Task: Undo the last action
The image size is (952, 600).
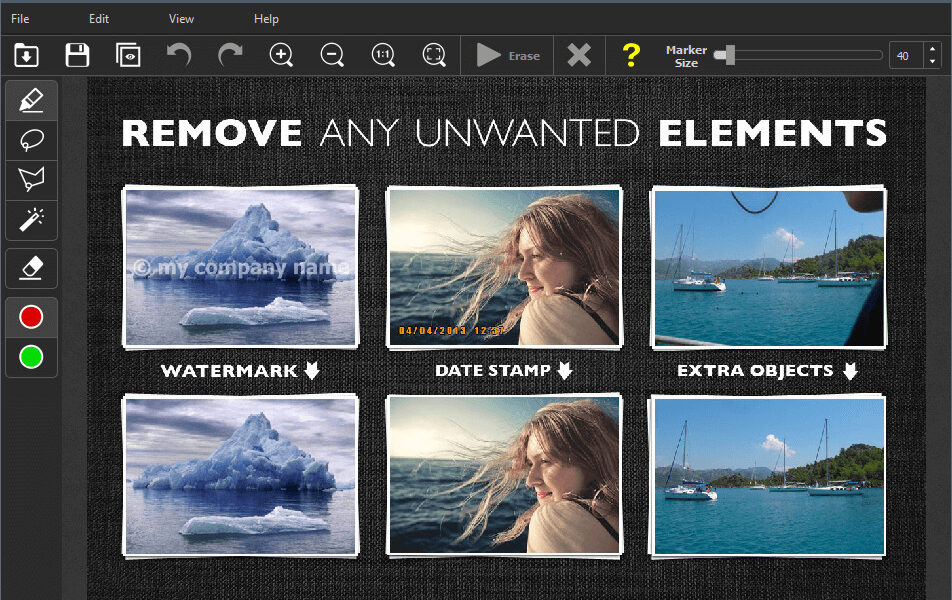Action: pyautogui.click(x=179, y=55)
